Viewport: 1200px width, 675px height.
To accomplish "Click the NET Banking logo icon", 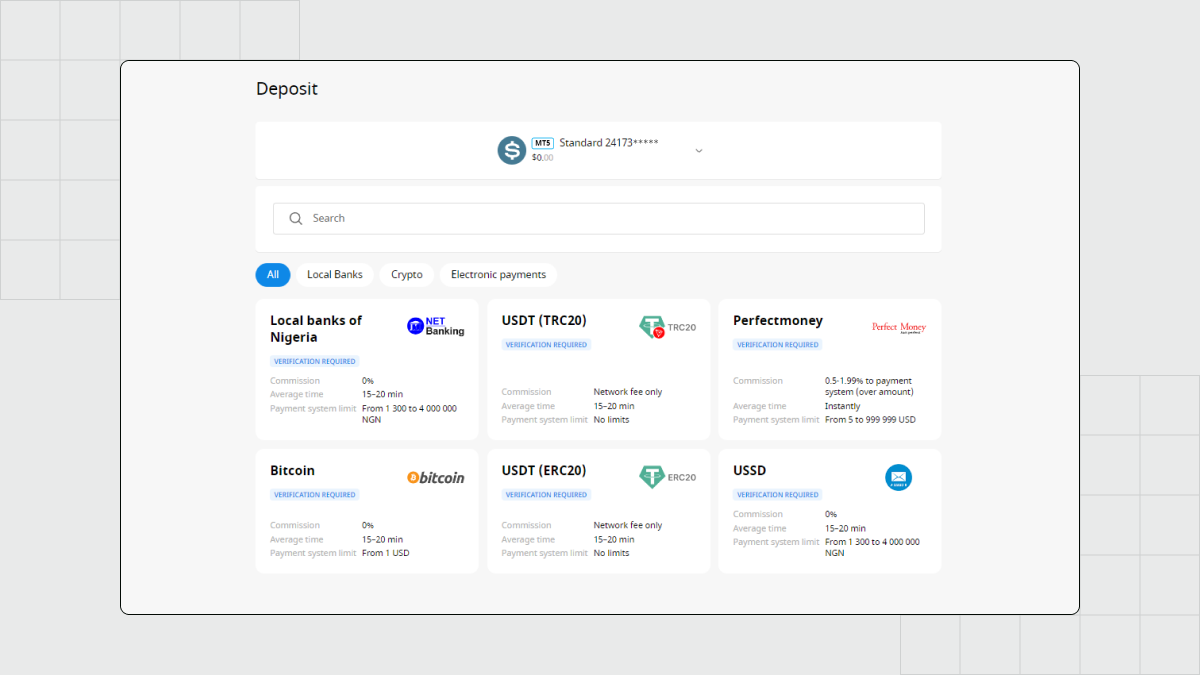I will point(435,326).
